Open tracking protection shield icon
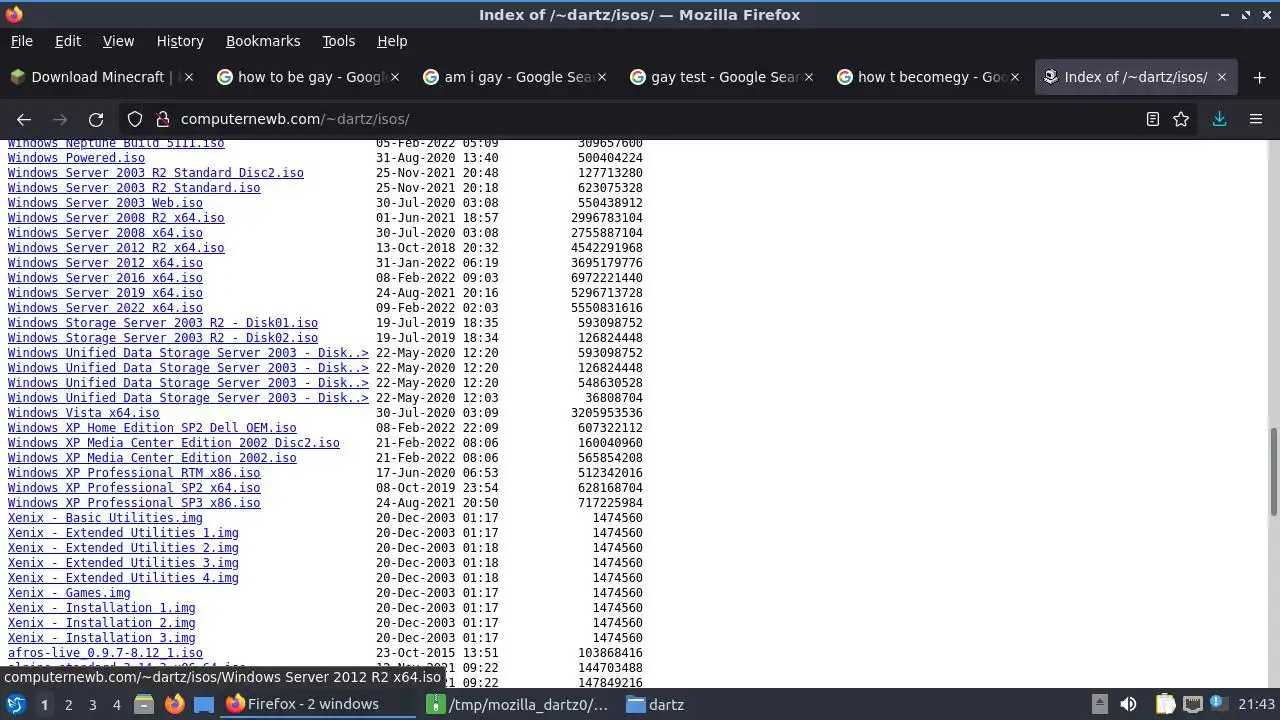The width and height of the screenshot is (1280, 720). coord(135,119)
